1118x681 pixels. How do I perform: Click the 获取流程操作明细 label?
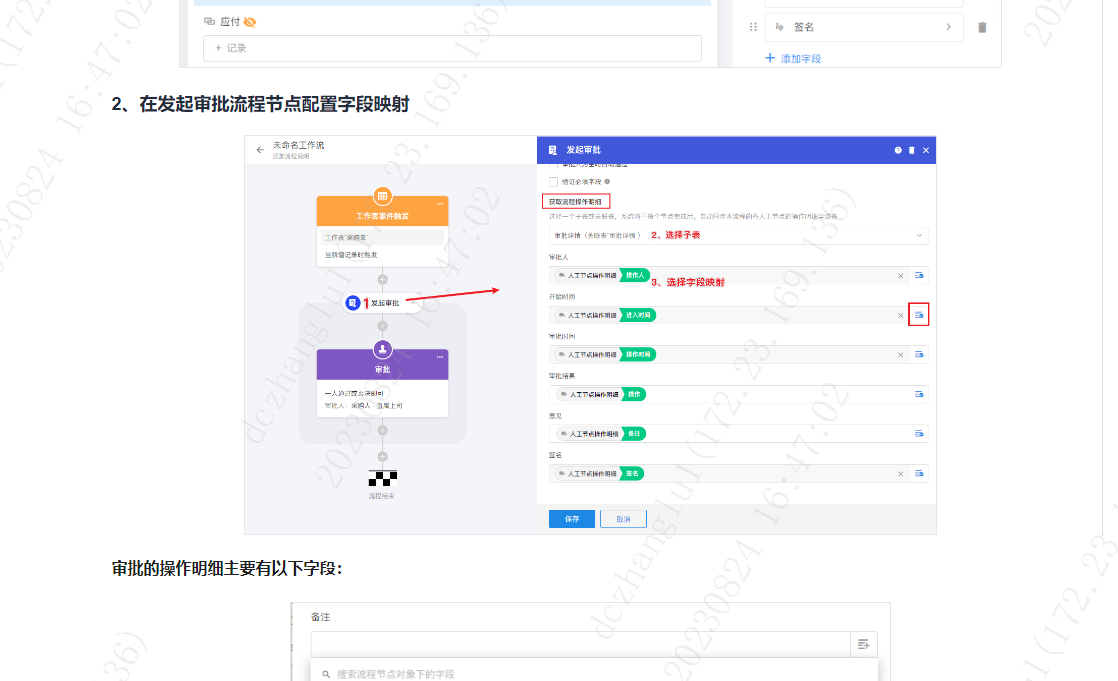575,202
